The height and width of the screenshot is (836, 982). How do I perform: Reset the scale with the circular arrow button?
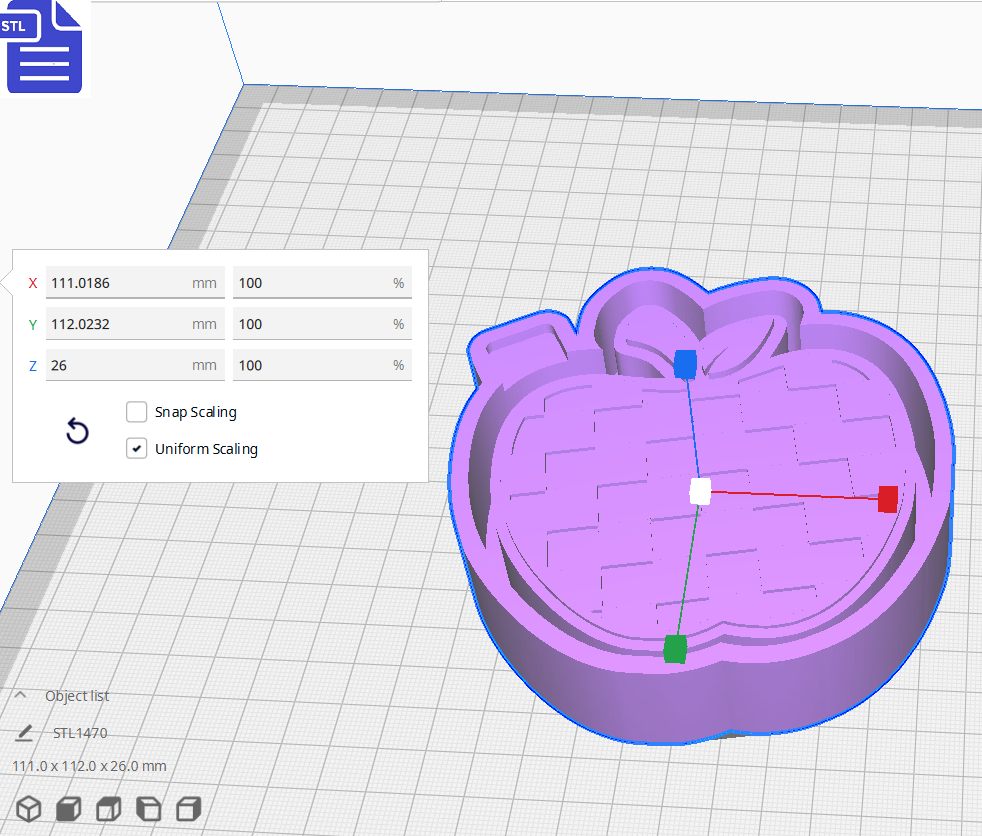coord(77,431)
